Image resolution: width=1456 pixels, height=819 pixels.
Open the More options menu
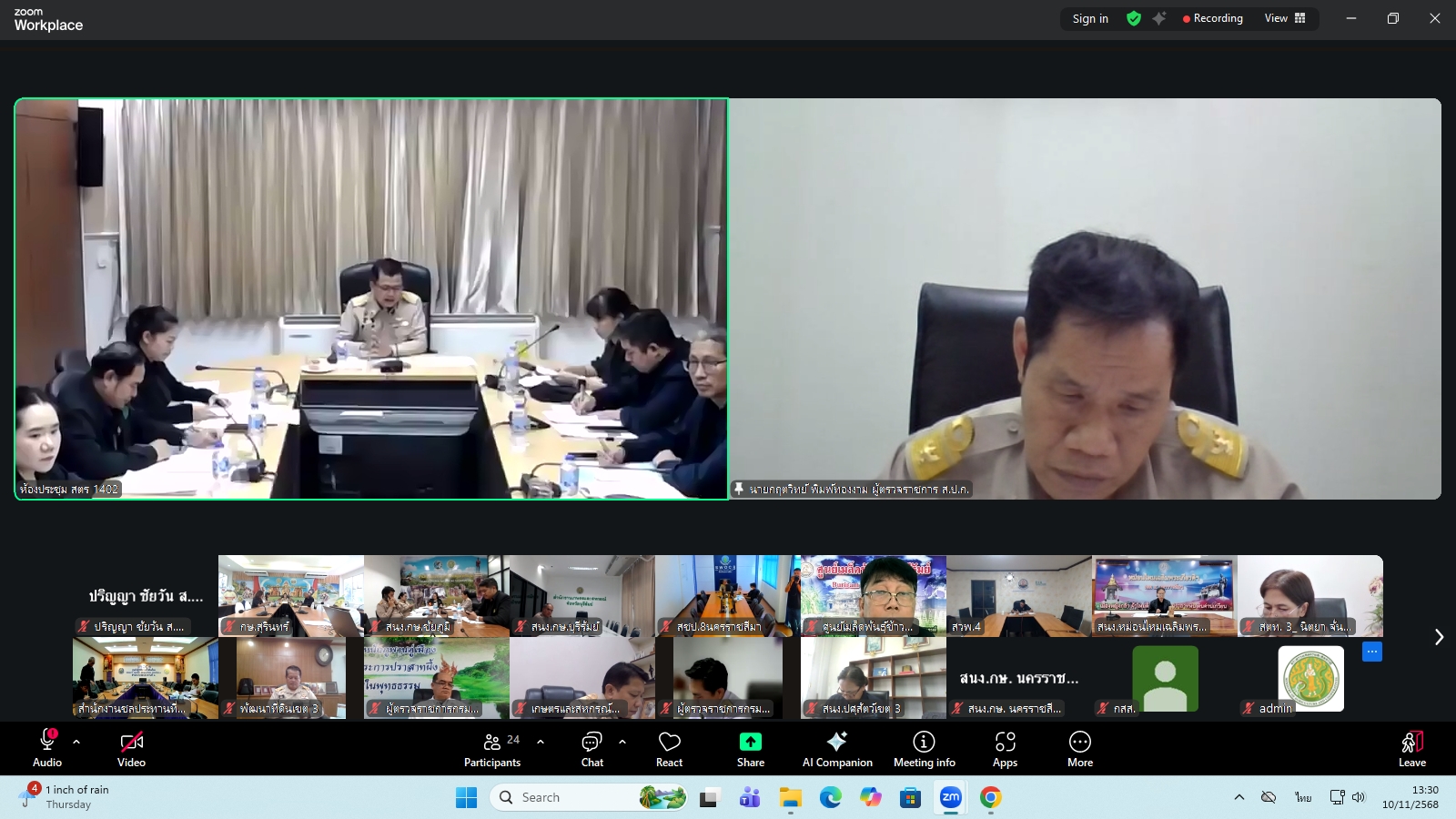(1079, 748)
